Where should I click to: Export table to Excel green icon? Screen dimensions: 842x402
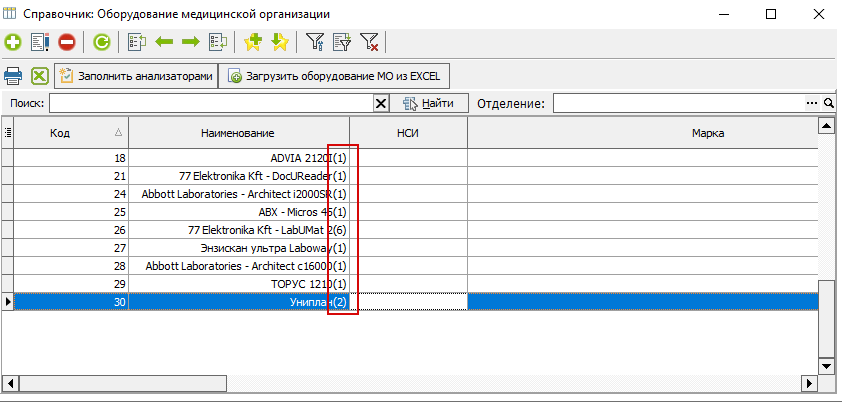[40, 76]
